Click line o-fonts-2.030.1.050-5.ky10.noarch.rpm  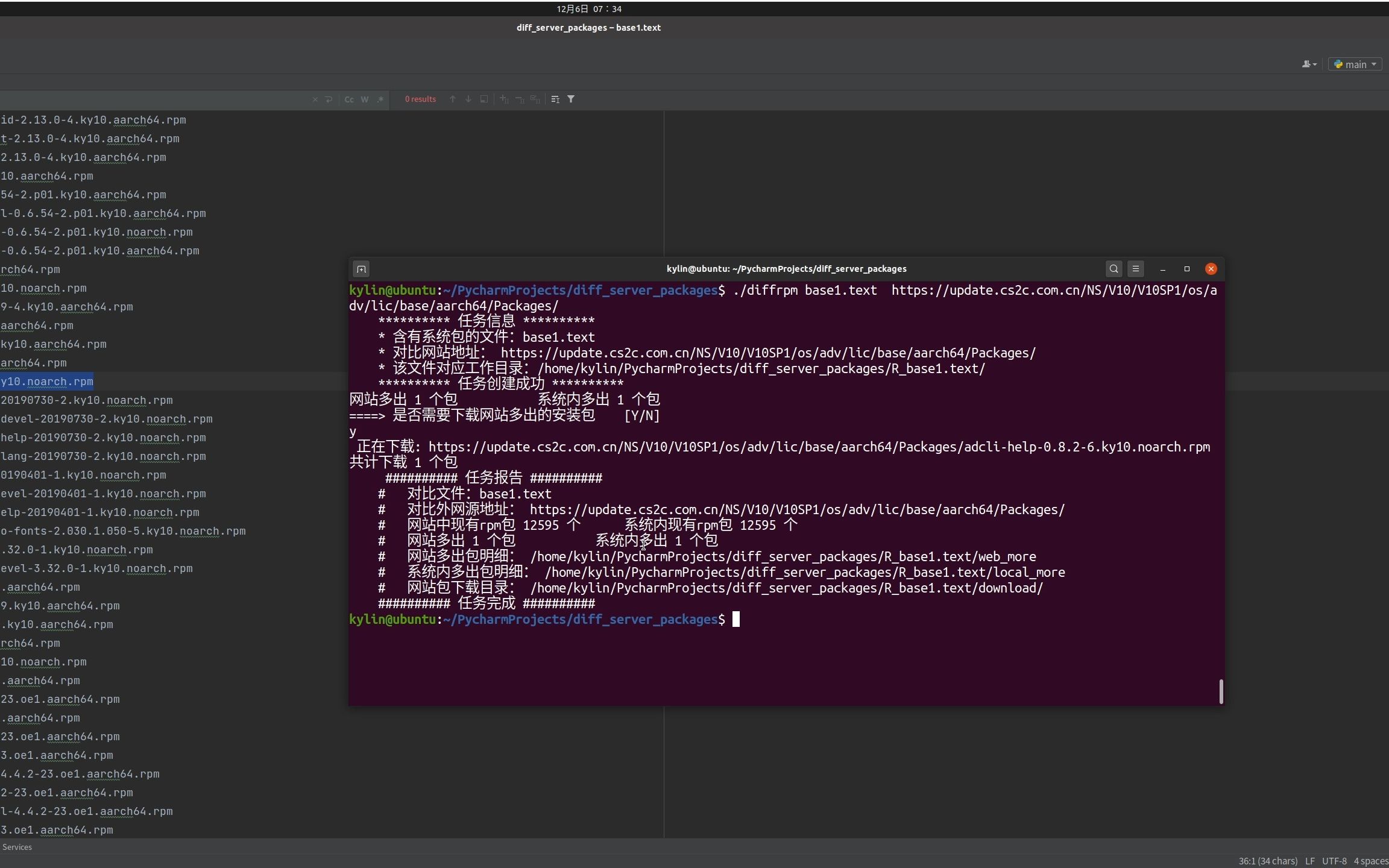coord(123,531)
